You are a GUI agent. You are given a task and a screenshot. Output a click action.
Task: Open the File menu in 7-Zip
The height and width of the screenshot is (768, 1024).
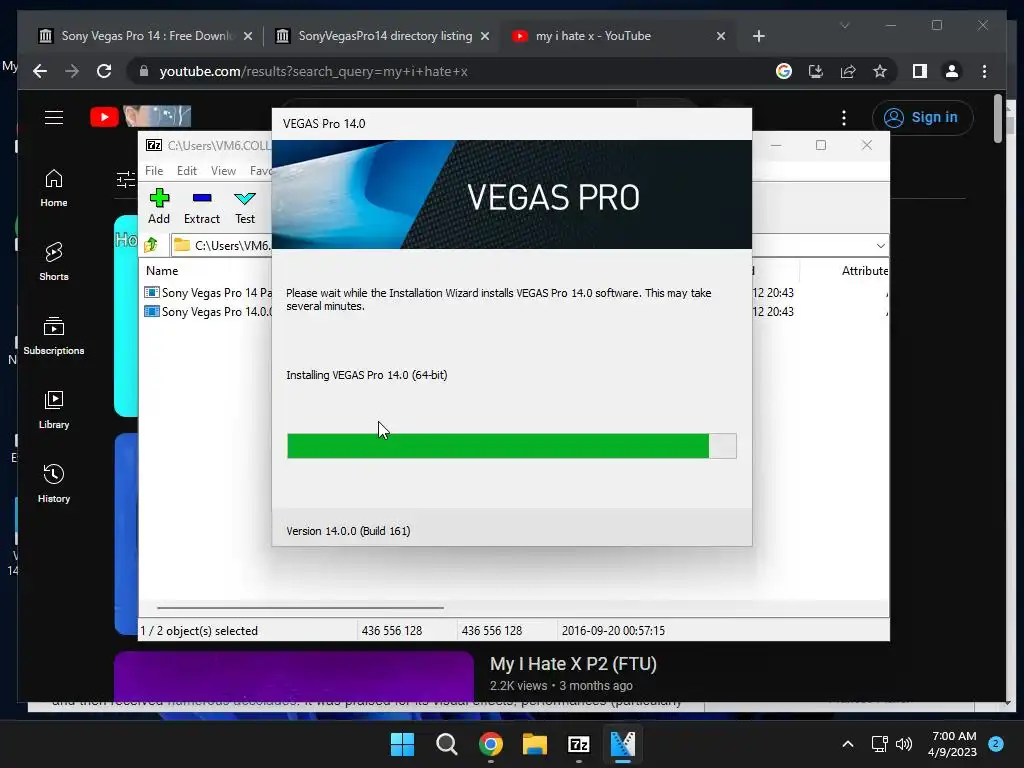[154, 170]
